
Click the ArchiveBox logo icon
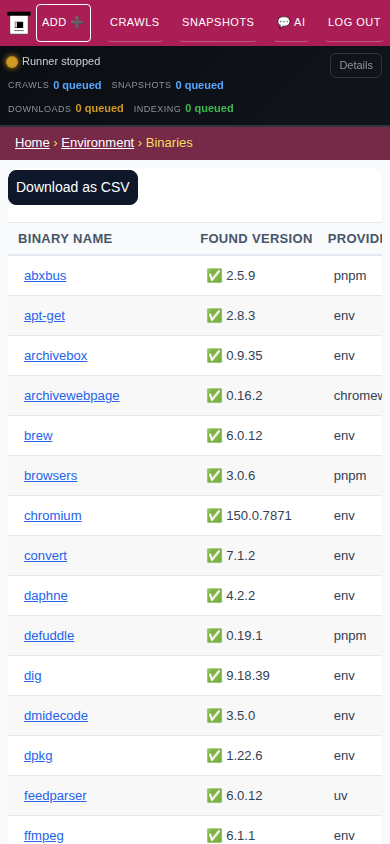click(19, 23)
